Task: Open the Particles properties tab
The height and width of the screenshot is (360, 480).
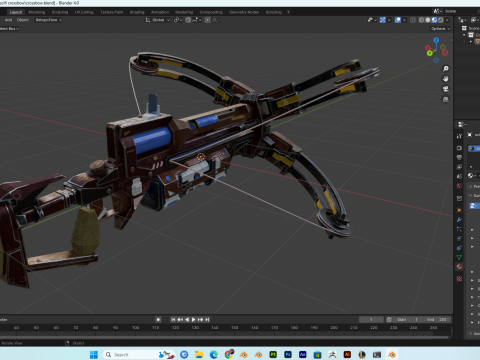Action: pyautogui.click(x=459, y=229)
